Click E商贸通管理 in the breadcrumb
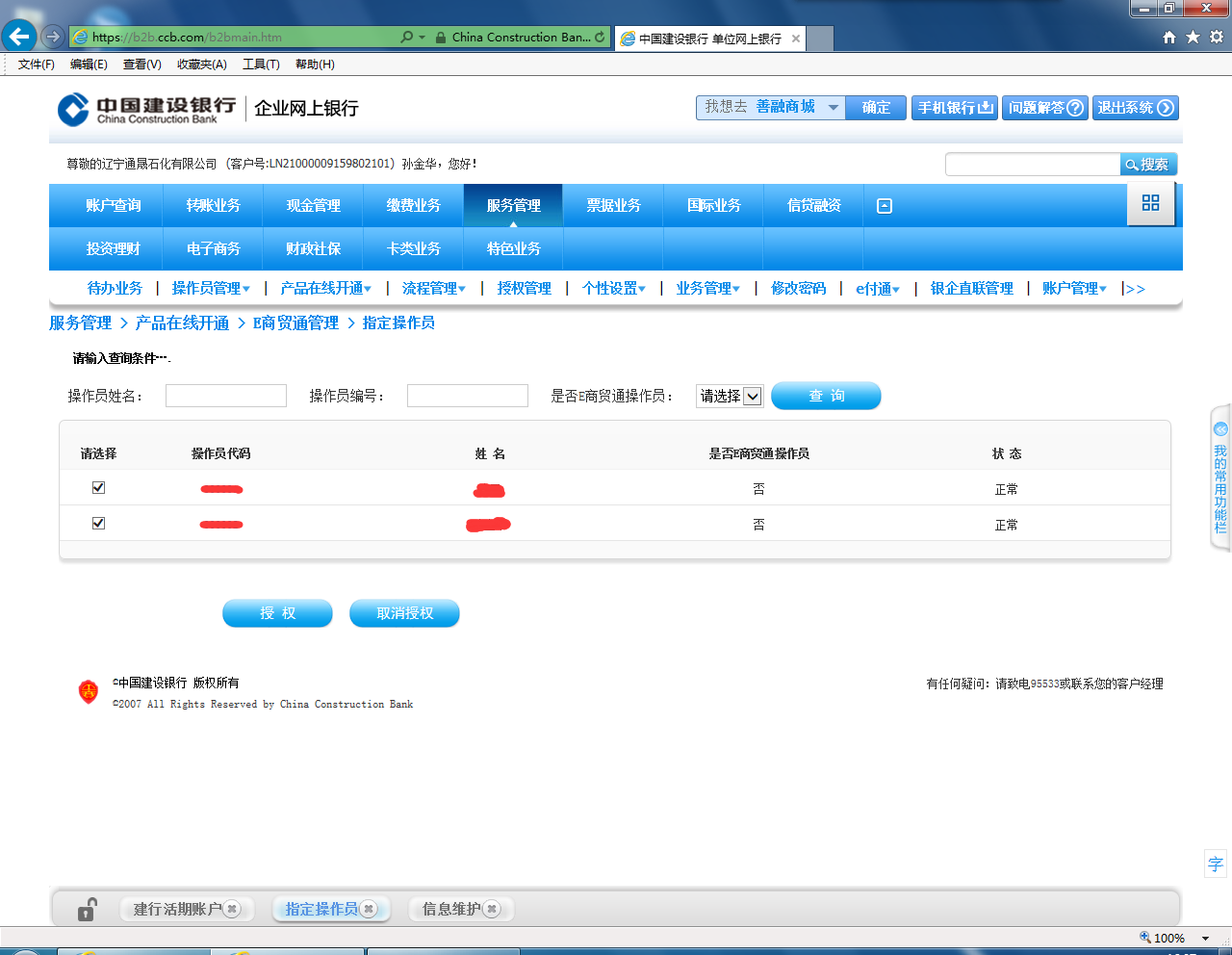The image size is (1232, 955). [x=295, y=323]
